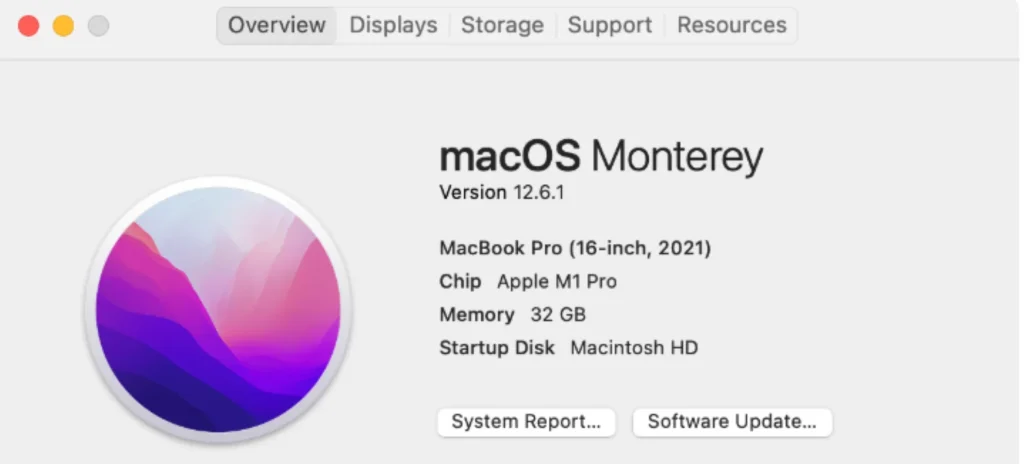The width and height of the screenshot is (1024, 464).
Task: Close the About This Mac window
Action: (x=29, y=26)
